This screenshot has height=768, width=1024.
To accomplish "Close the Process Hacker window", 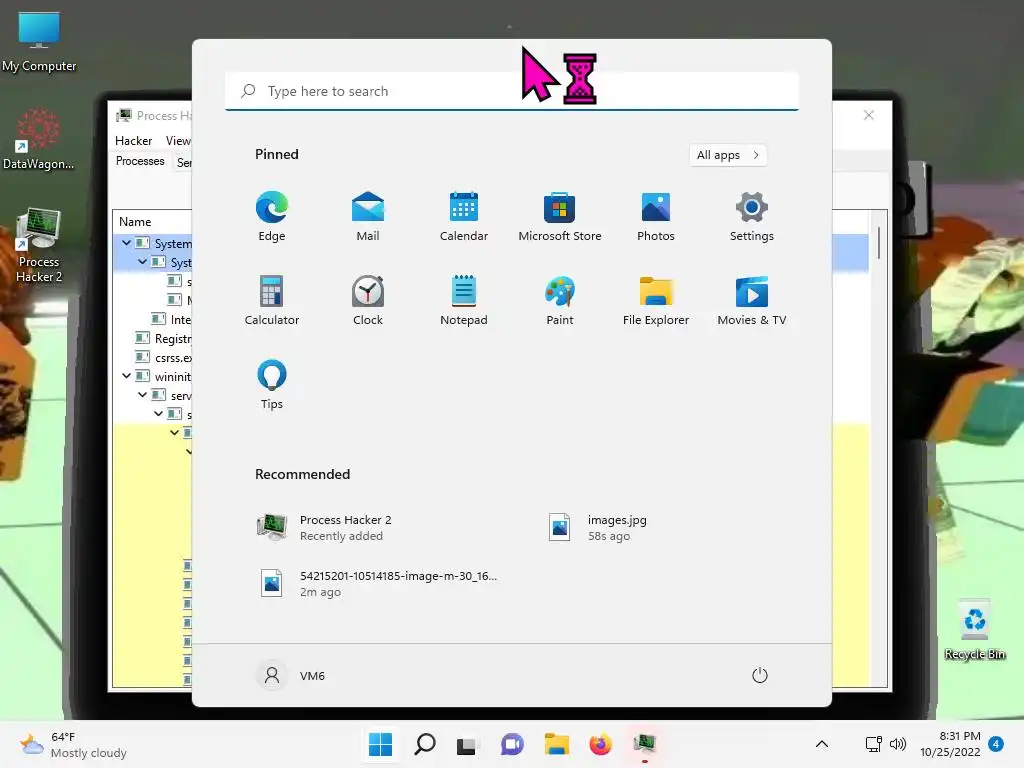I will click(x=869, y=116).
